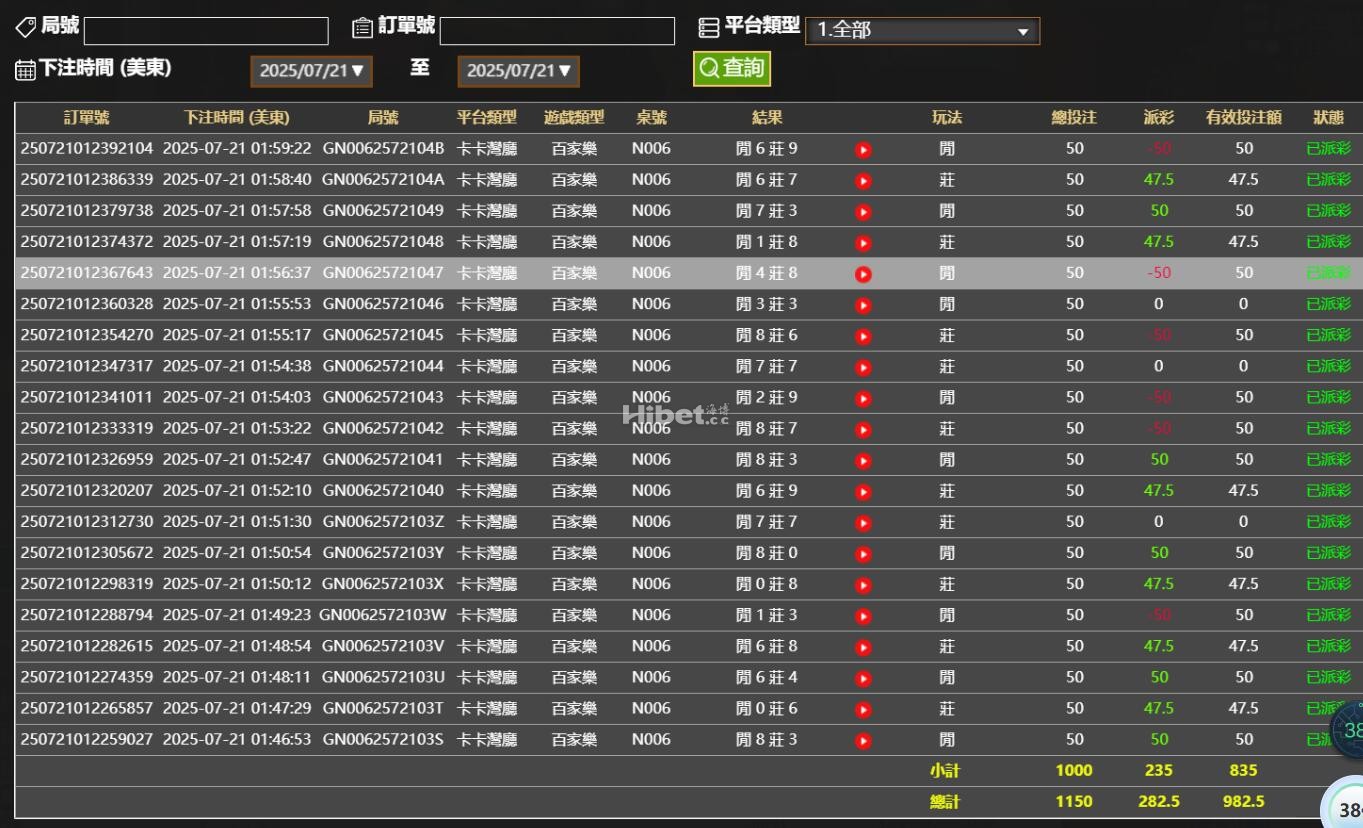Screen dimensions: 1363x828
Task: Click play icon in round GN00625721049 row
Action: (x=863, y=212)
